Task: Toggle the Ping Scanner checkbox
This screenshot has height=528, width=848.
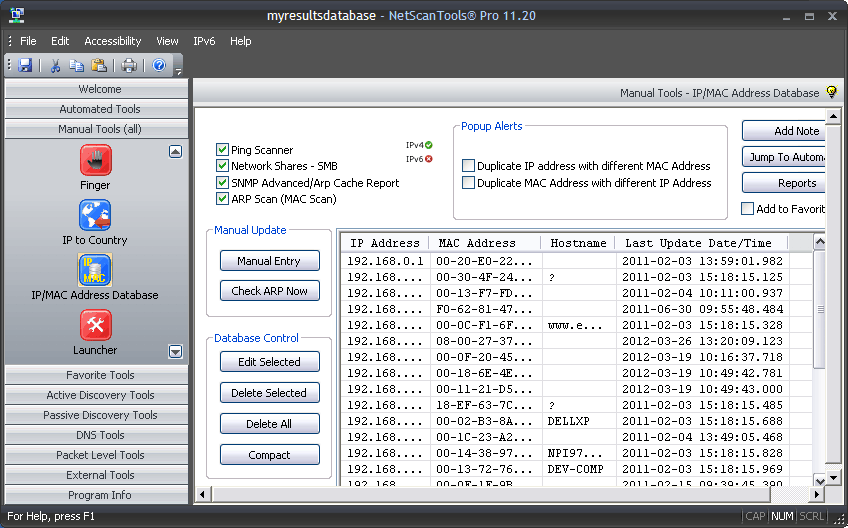Action: (x=222, y=150)
